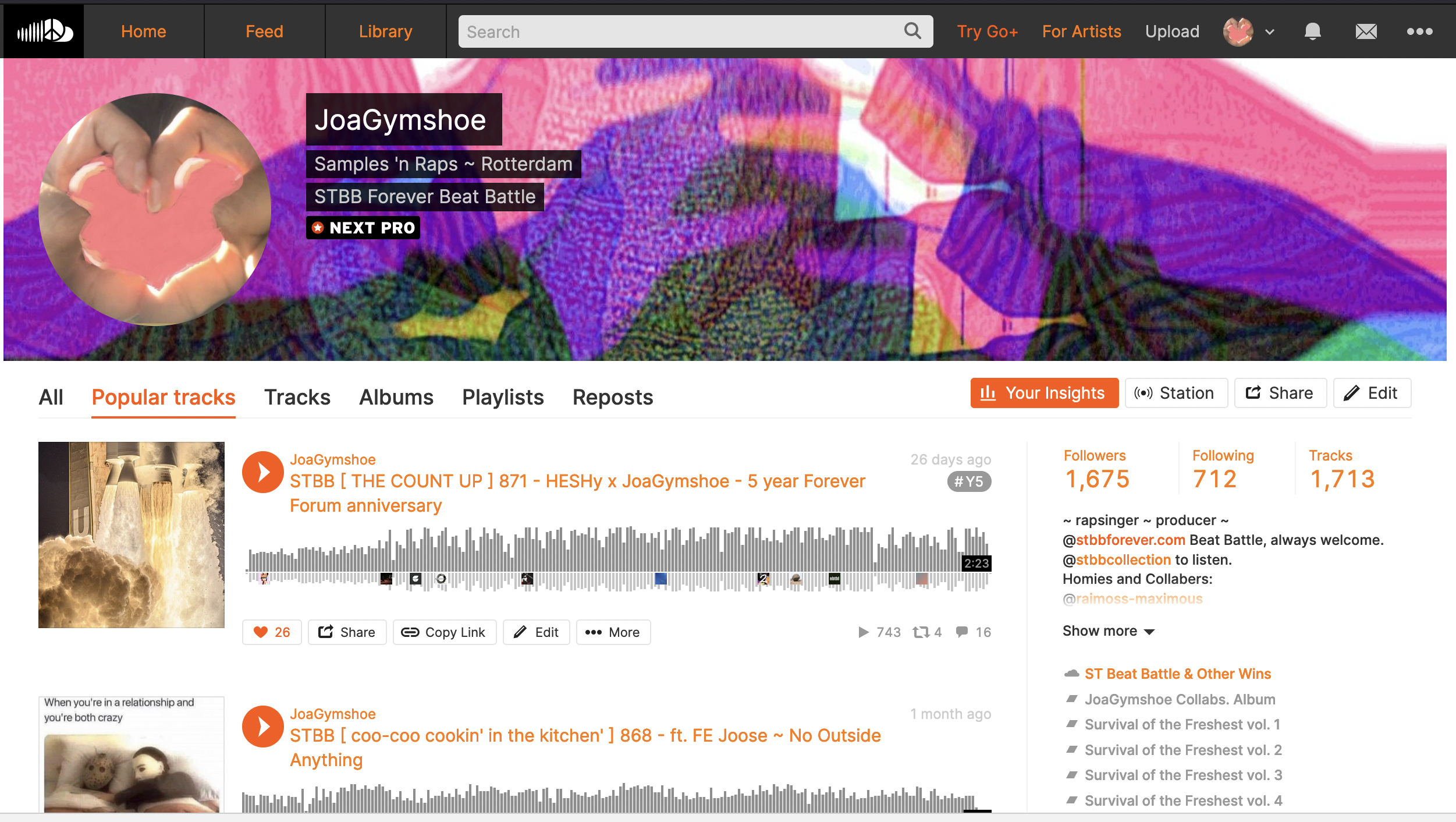Image resolution: width=1456 pixels, height=822 pixels.
Task: Click the Copy Link button on first track
Action: [x=445, y=632]
